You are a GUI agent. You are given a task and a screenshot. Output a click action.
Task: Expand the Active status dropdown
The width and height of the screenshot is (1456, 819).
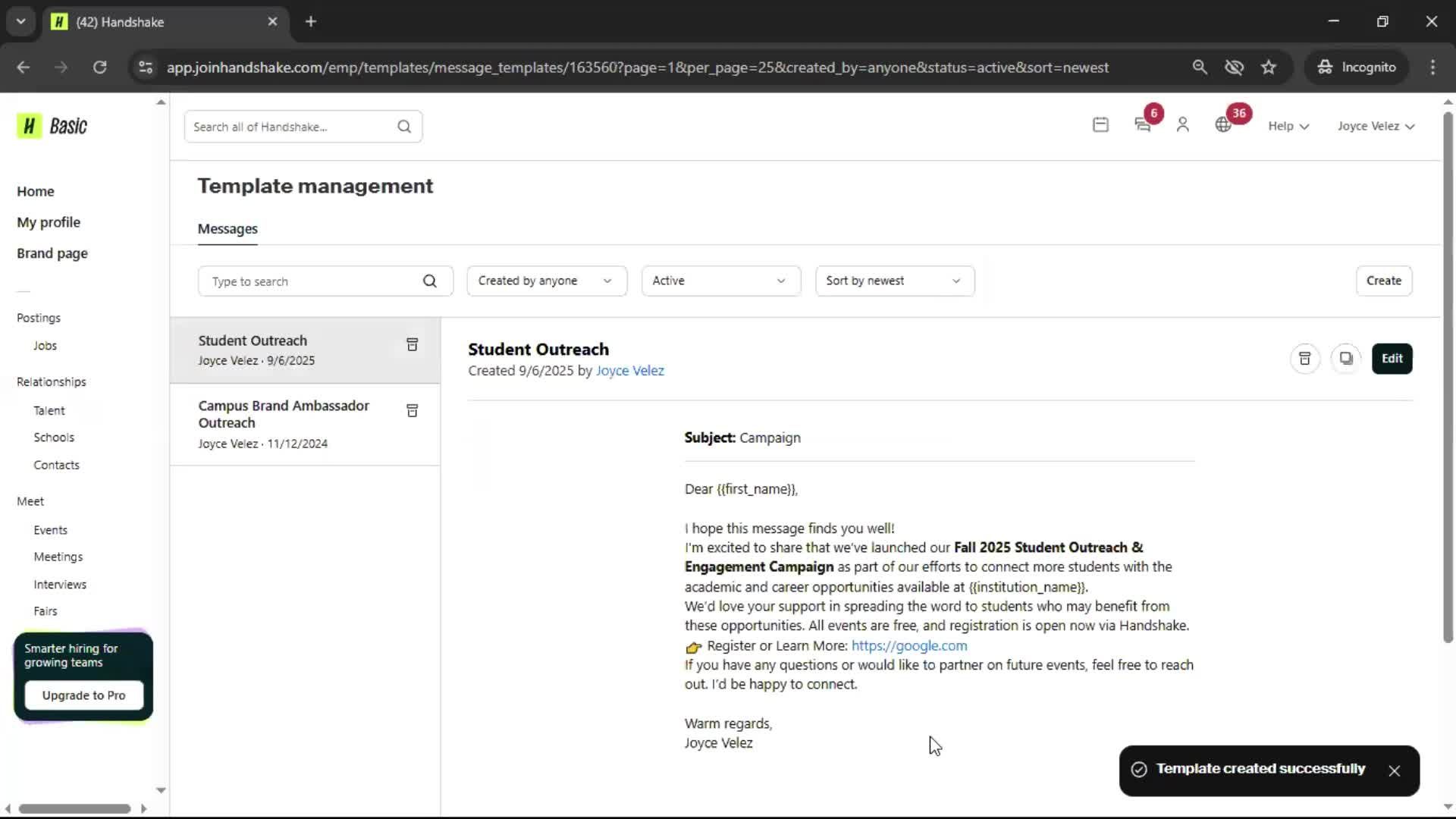tap(720, 281)
